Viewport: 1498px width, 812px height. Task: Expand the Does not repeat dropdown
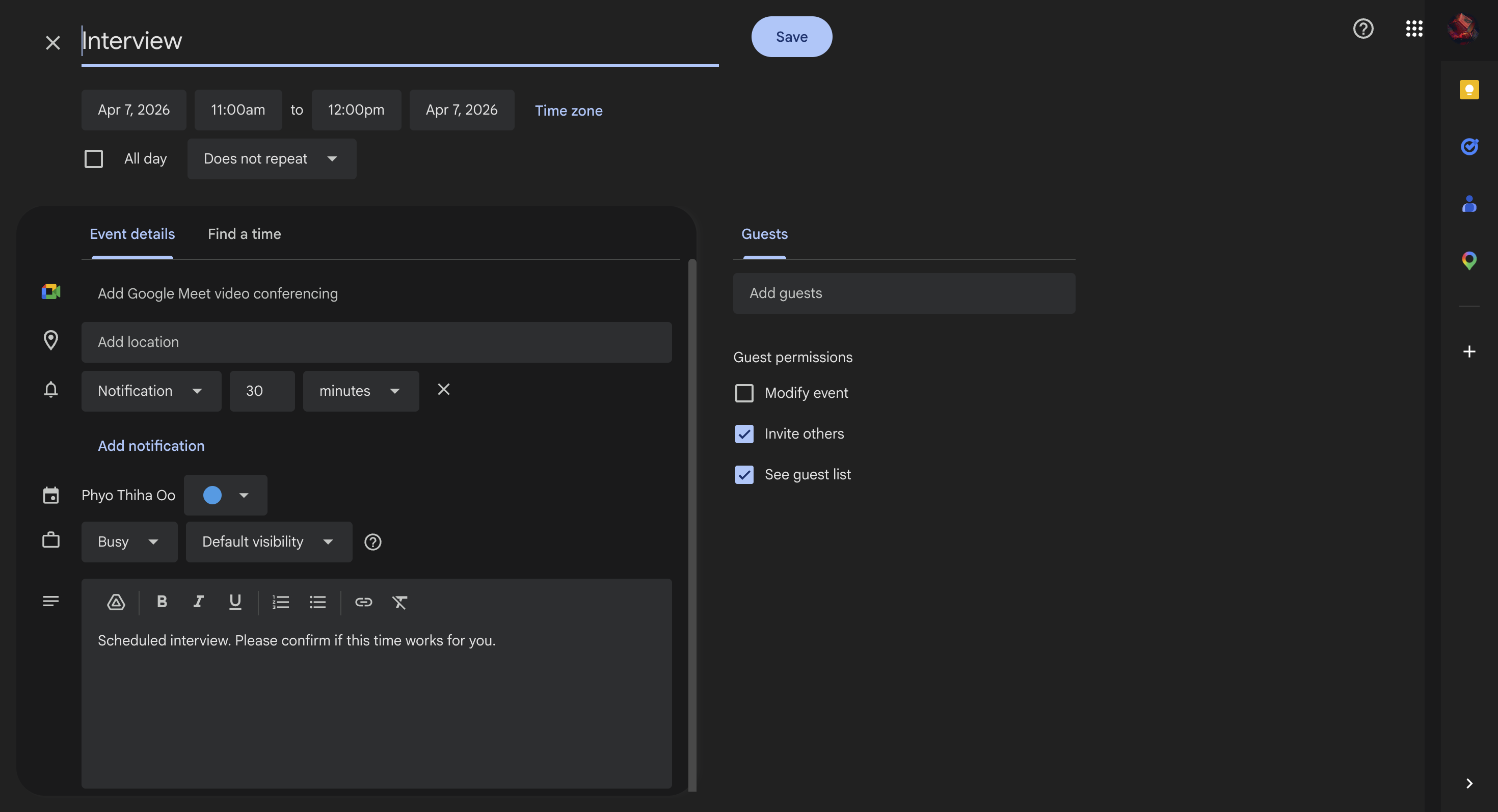tap(271, 158)
